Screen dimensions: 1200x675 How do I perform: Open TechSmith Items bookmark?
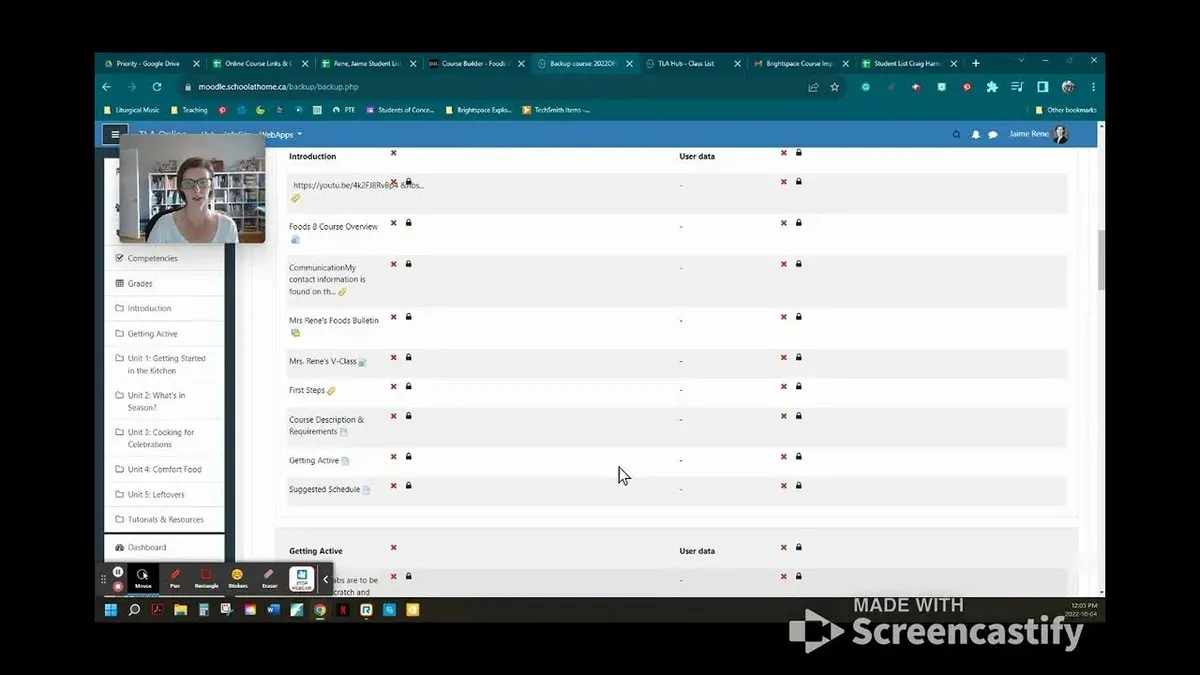557,110
